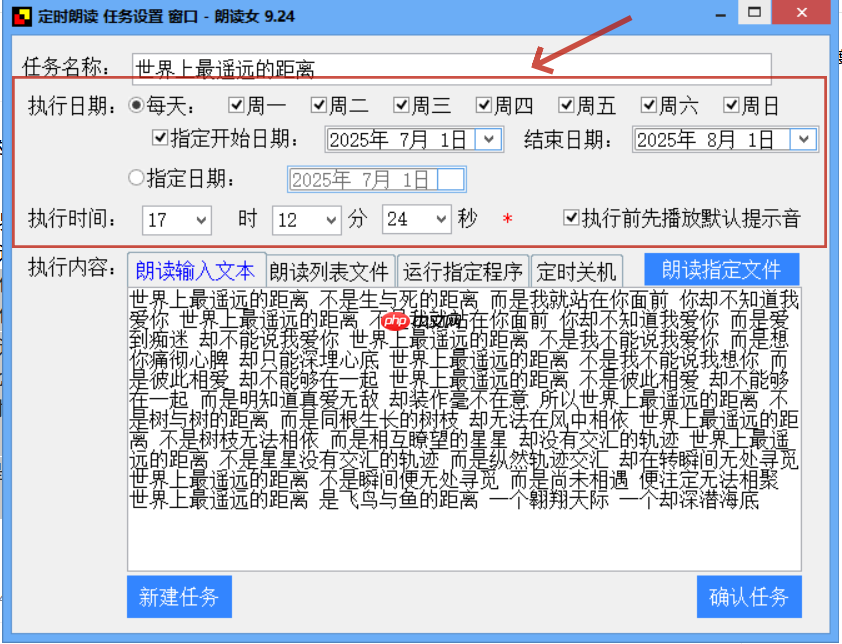
Task: Close the 定时朗读 任务设置 window
Action: 802,13
